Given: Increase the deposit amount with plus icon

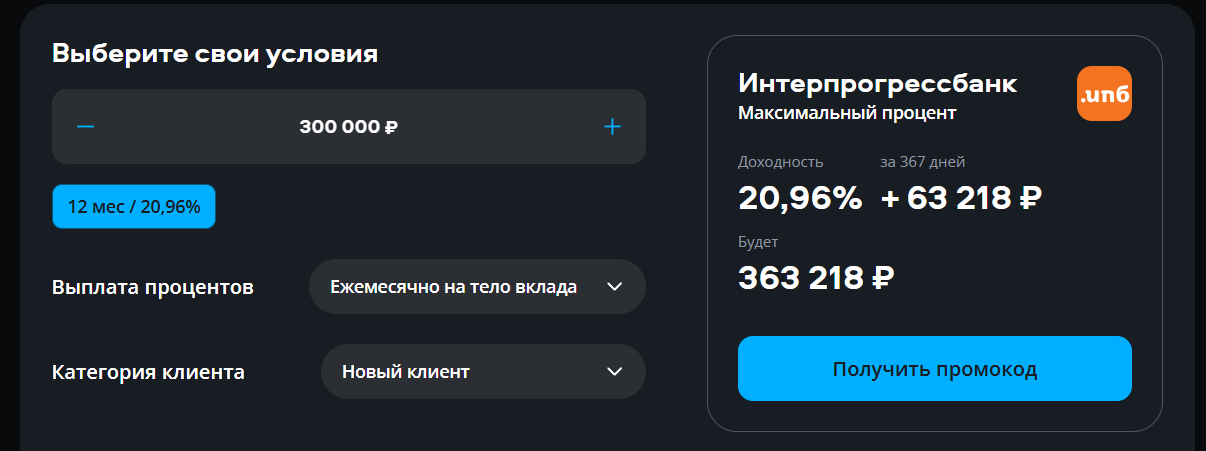Looking at the screenshot, I should 613,127.
